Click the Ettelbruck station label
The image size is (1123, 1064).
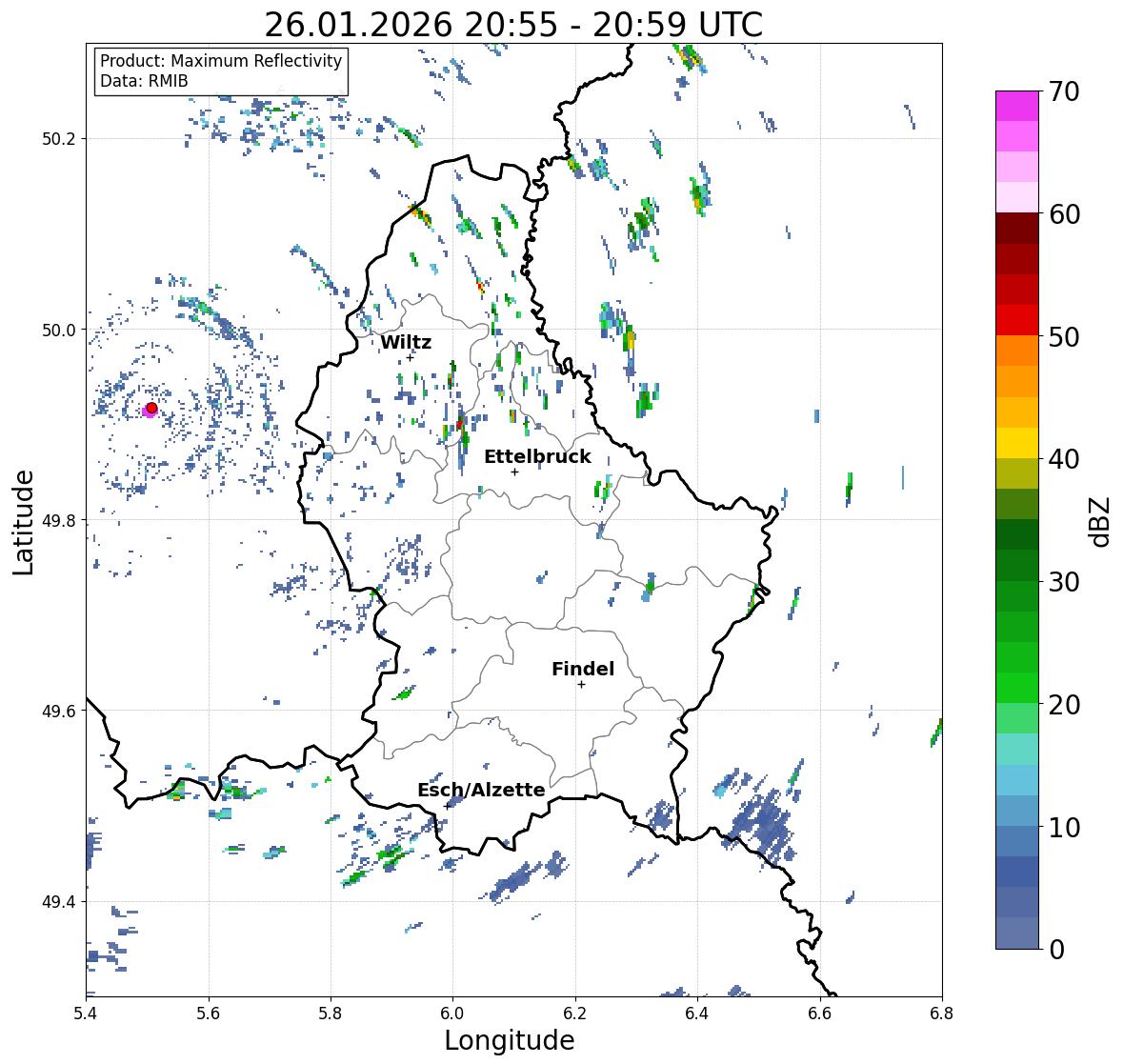[537, 456]
